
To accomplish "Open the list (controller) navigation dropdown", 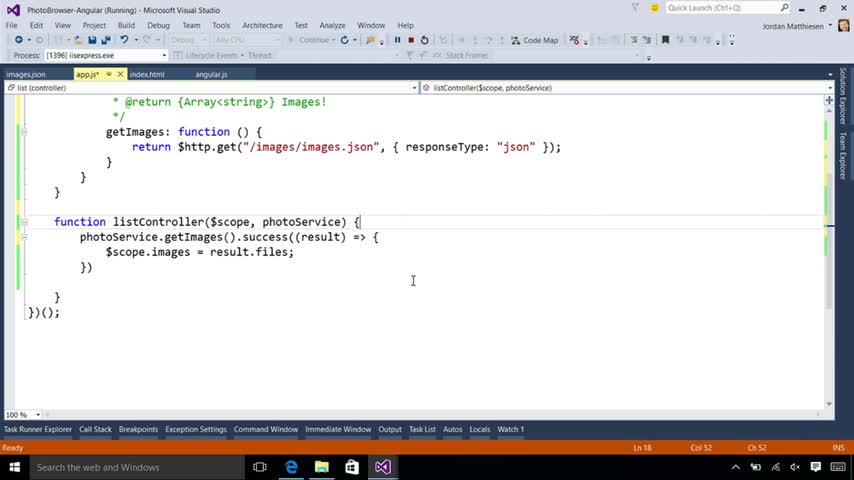I will click(x=414, y=88).
